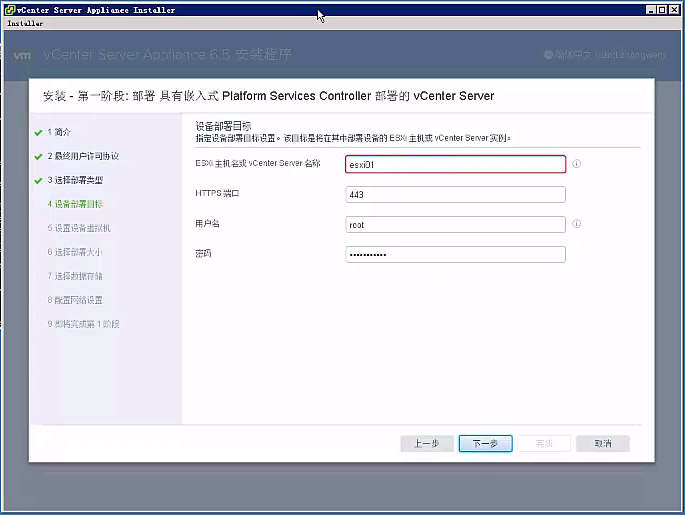The height and width of the screenshot is (515, 685).
Task: Select step 1 简介 in the sidebar
Action: click(x=59, y=132)
